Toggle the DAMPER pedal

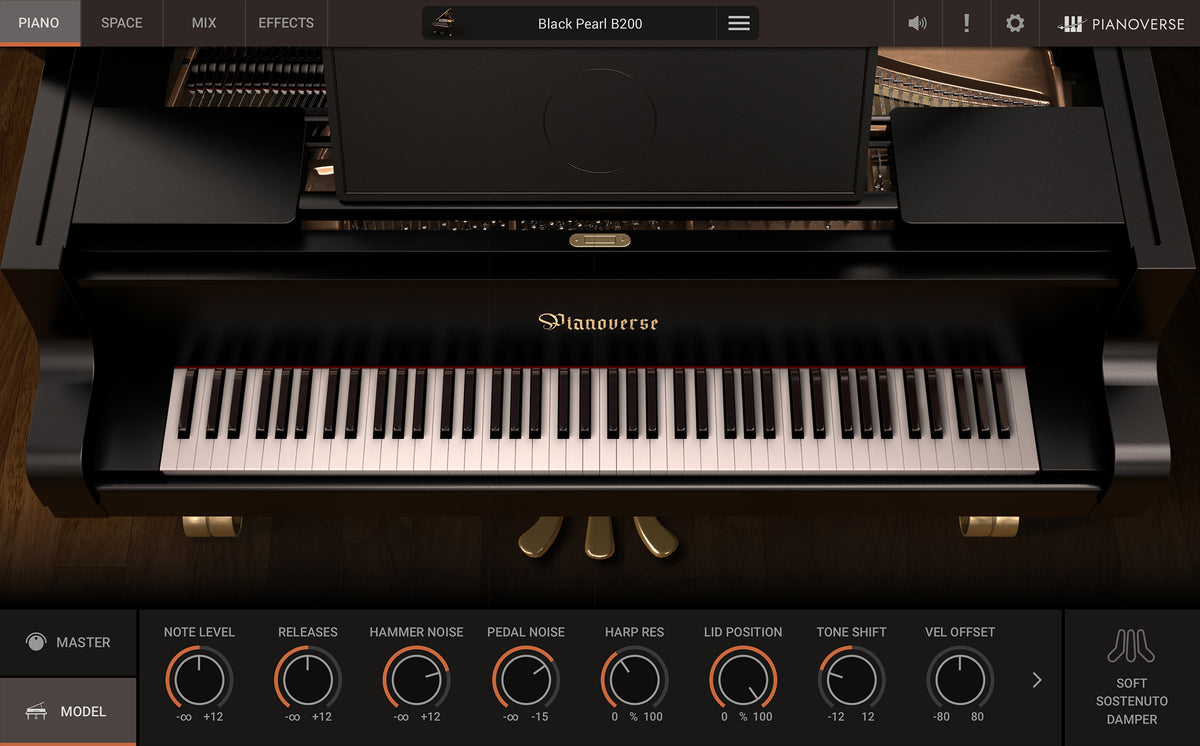click(x=1131, y=719)
